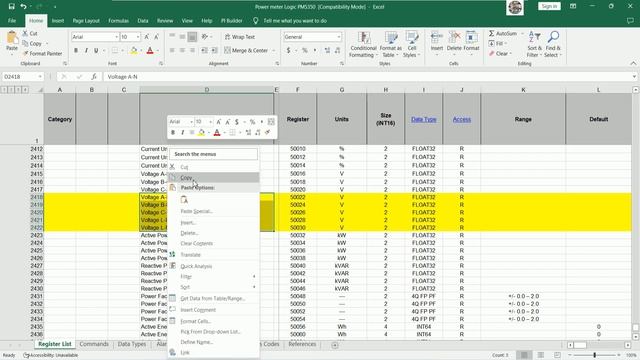Image resolution: width=640 pixels, height=360 pixels.
Task: Click the Sign in button
Action: (x=549, y=6)
